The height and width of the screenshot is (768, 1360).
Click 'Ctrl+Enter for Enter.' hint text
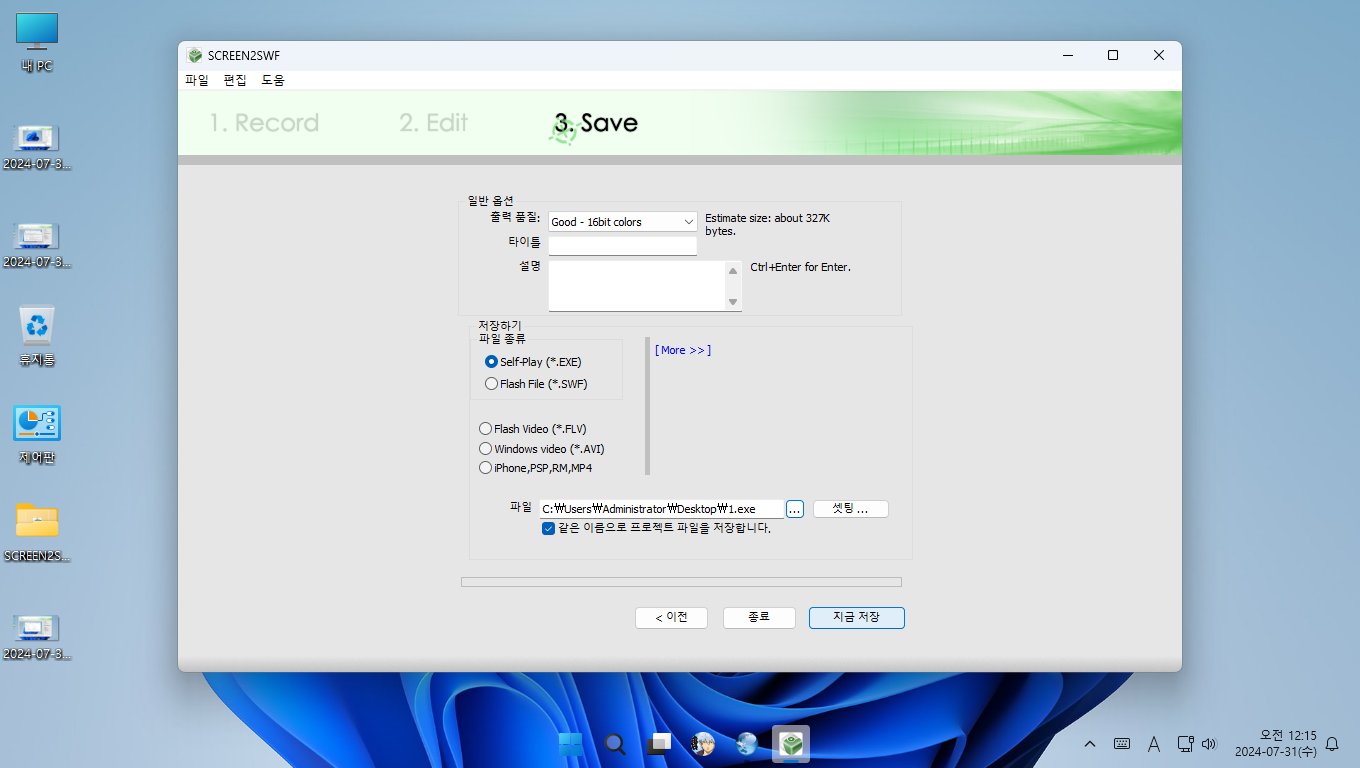tap(800, 267)
